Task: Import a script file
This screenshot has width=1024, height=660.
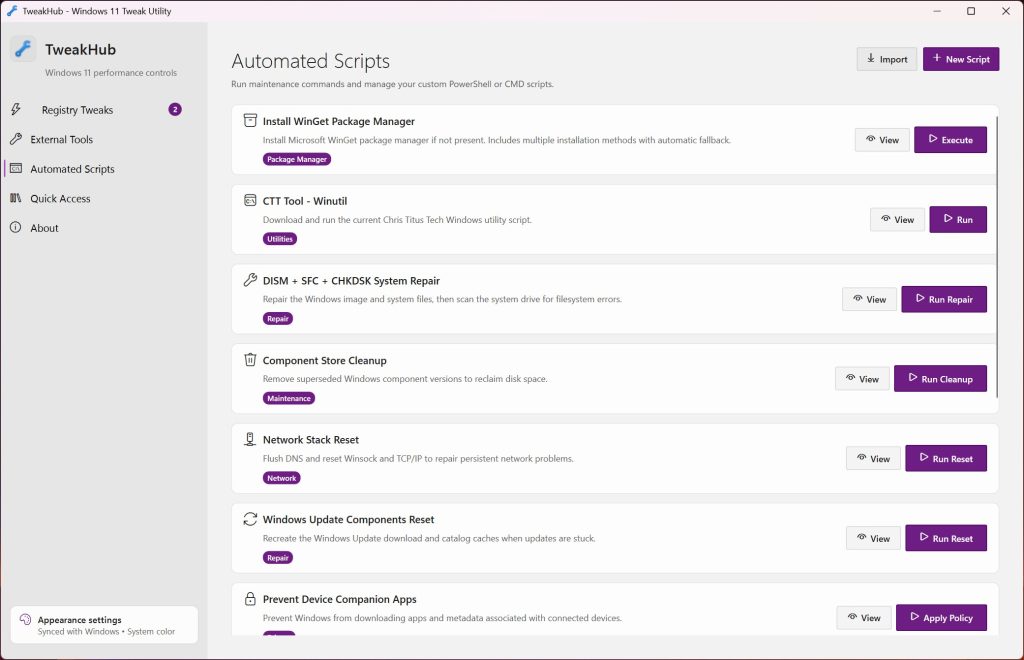Action: pyautogui.click(x=887, y=59)
